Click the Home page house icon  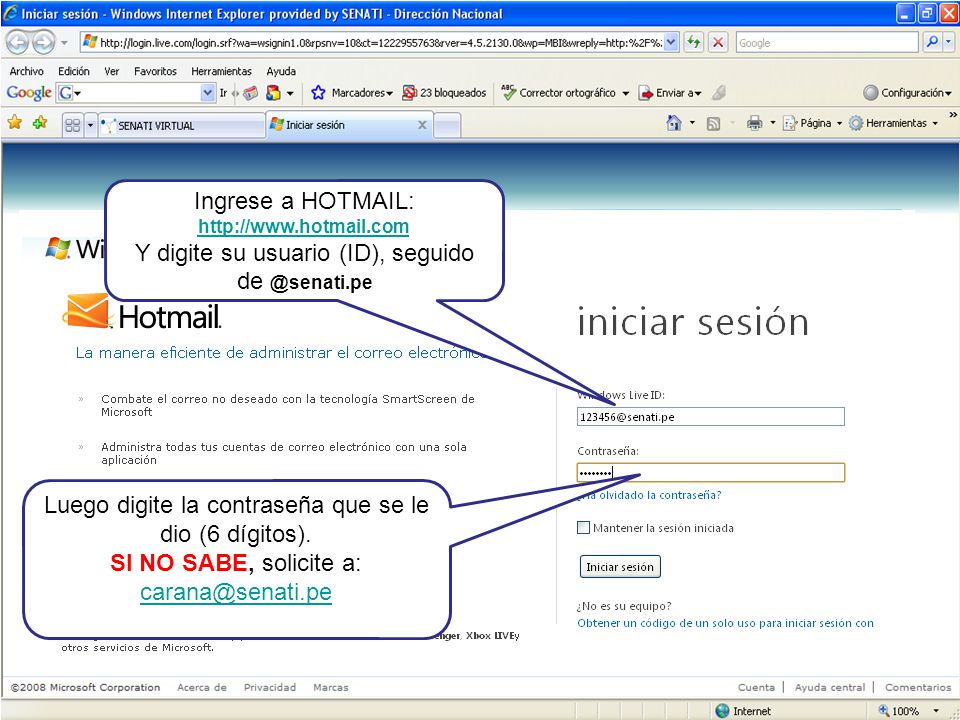click(x=673, y=123)
